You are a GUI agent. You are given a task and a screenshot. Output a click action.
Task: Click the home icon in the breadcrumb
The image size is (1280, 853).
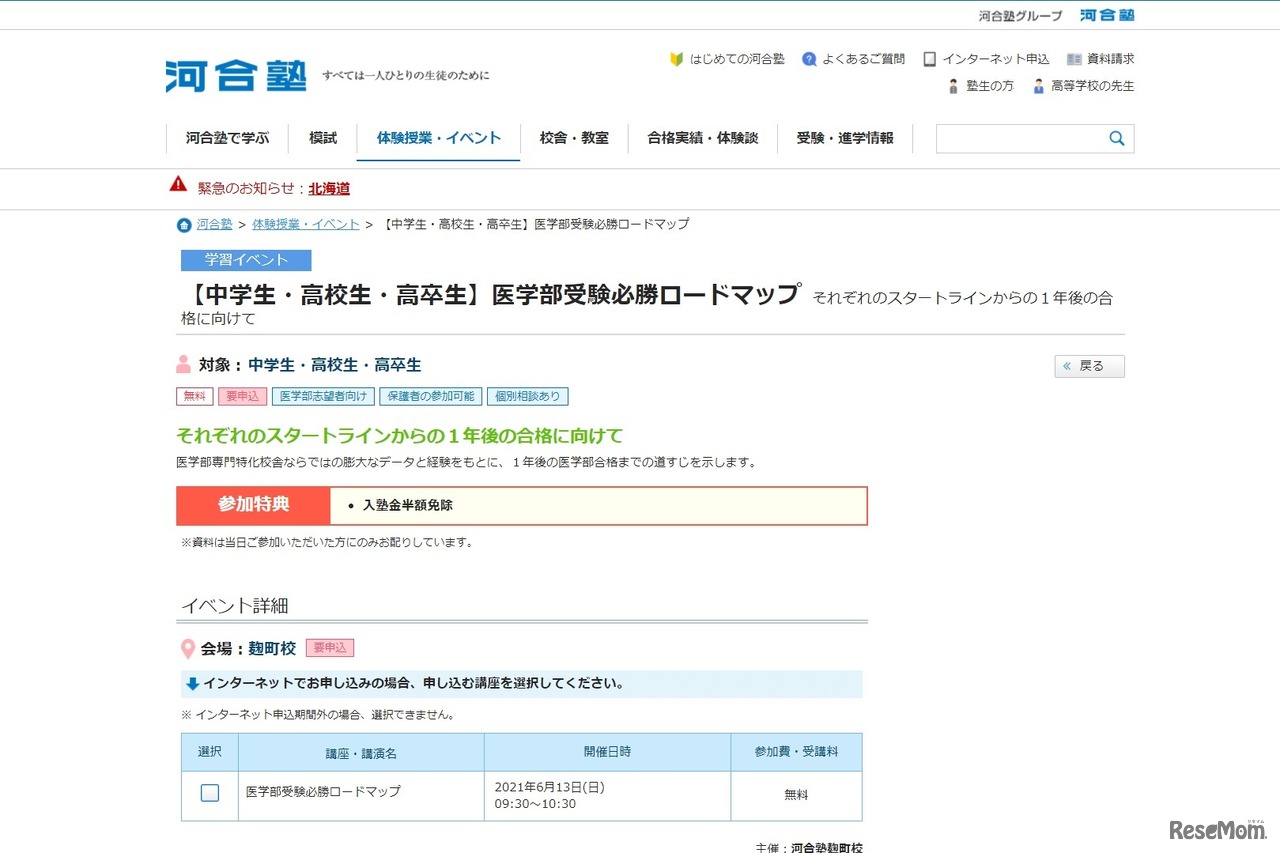pyautogui.click(x=183, y=224)
